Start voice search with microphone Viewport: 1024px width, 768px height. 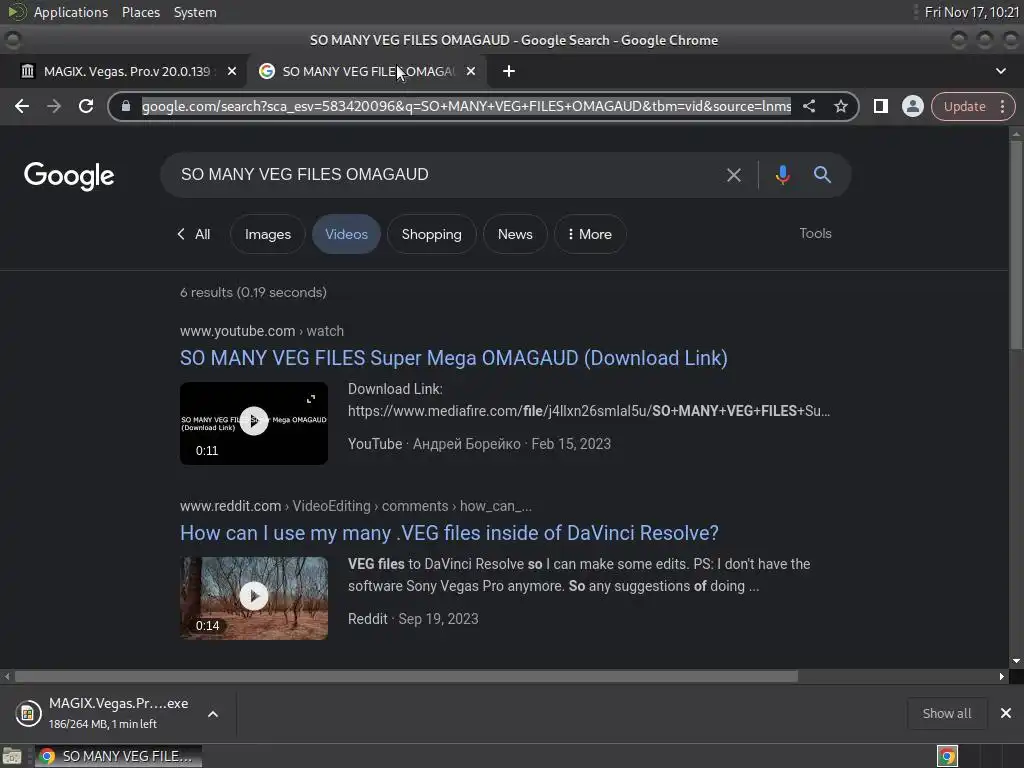pyautogui.click(x=782, y=175)
